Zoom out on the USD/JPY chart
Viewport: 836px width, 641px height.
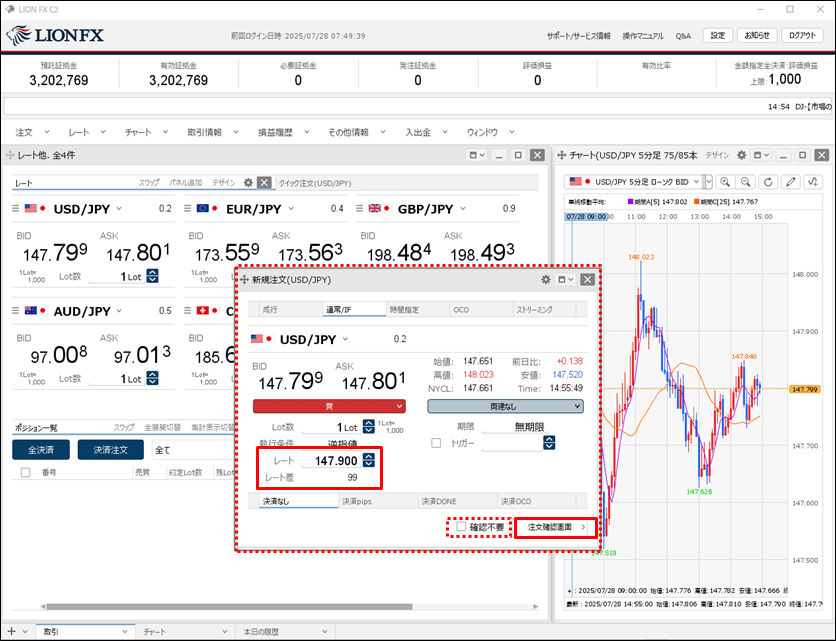(x=746, y=182)
